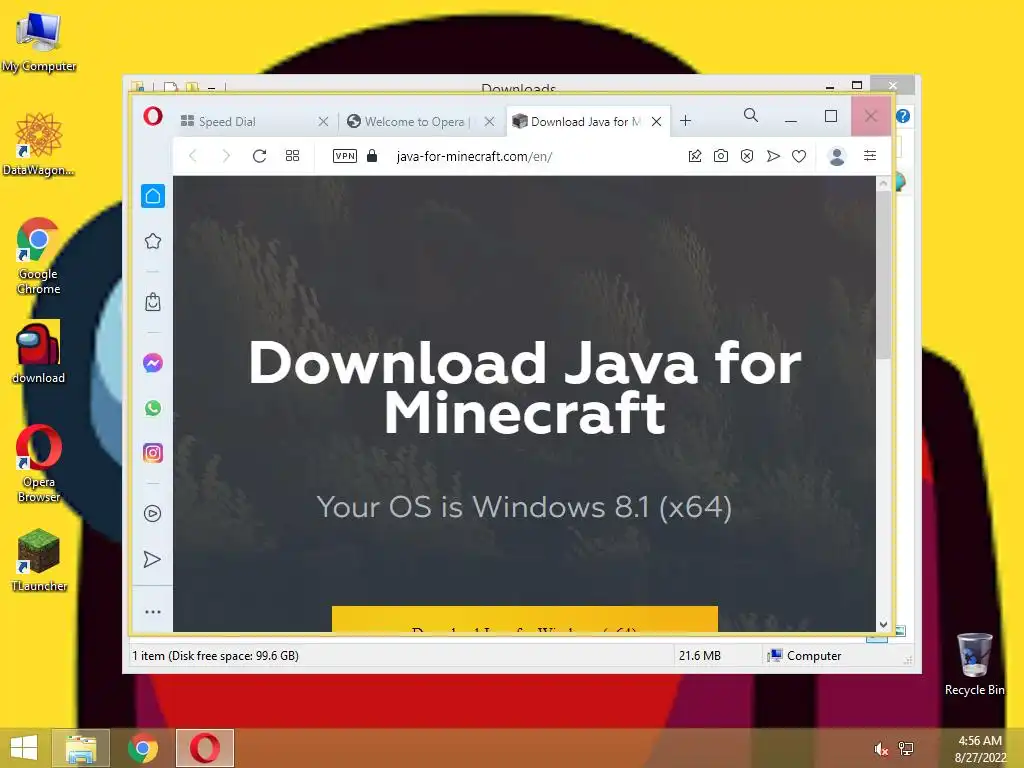Open the Opera main menu logo
The image size is (1024, 768).
point(153,116)
